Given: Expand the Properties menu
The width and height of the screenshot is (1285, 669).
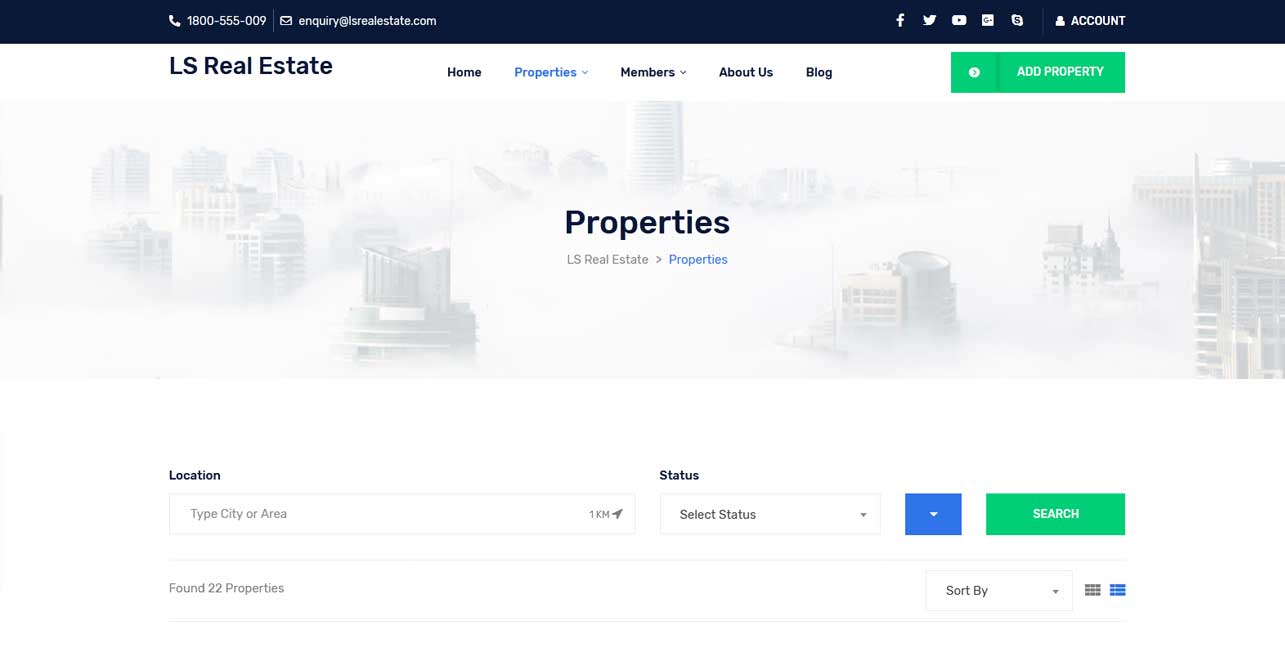Looking at the screenshot, I should coord(551,72).
